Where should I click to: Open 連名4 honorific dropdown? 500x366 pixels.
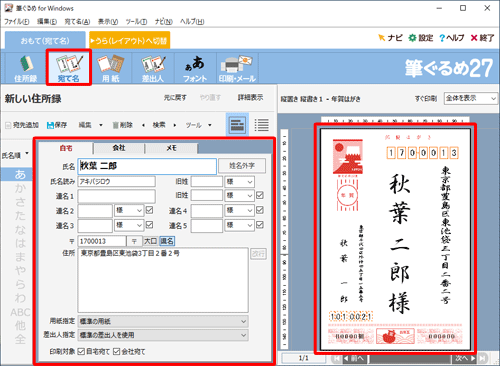click(239, 210)
